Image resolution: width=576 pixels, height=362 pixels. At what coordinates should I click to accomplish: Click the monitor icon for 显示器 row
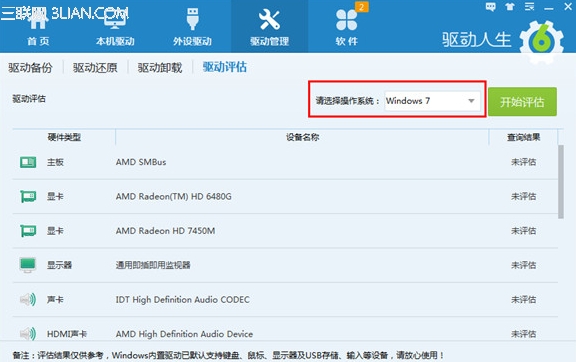[x=28, y=265]
